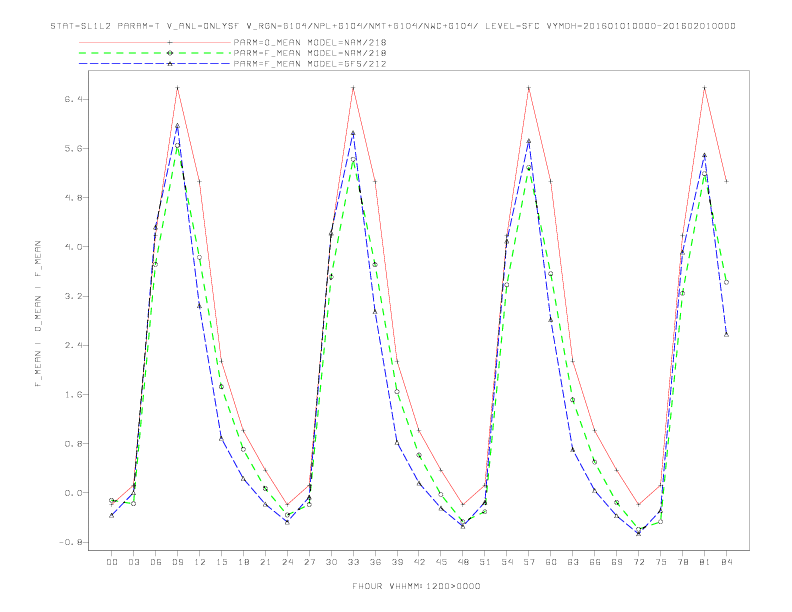Click the x-axis tick label 81
This screenshot has width=792, height=612.
(705, 562)
